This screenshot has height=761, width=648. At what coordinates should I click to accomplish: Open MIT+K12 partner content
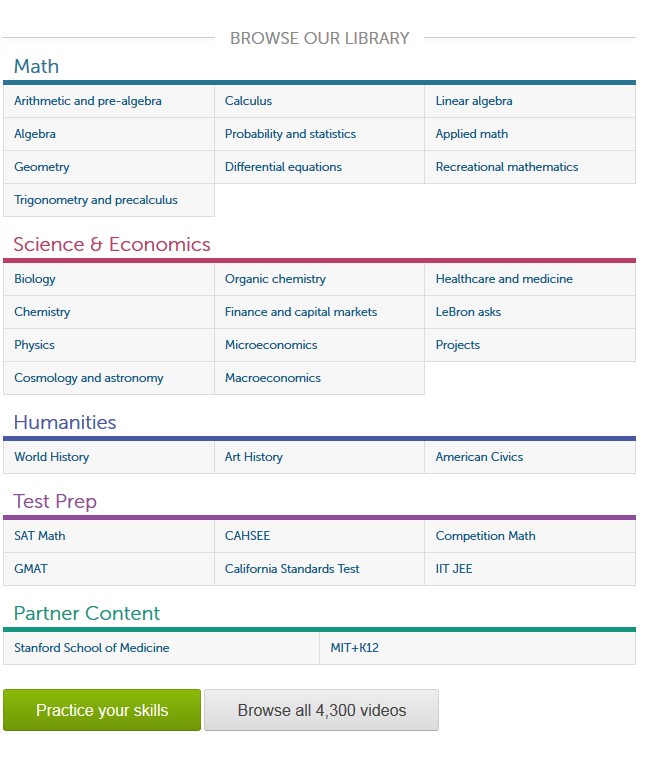pyautogui.click(x=355, y=648)
